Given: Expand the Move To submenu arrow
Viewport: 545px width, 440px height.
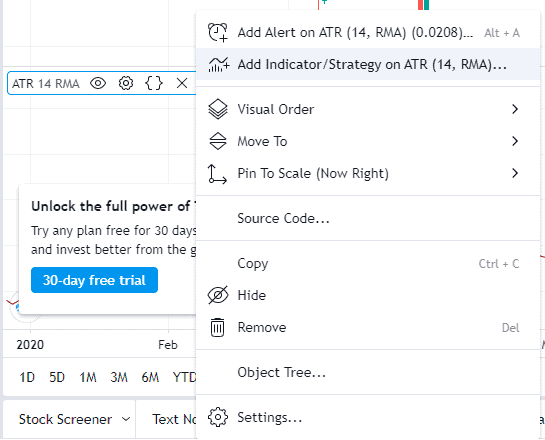Looking at the screenshot, I should (x=515, y=141).
